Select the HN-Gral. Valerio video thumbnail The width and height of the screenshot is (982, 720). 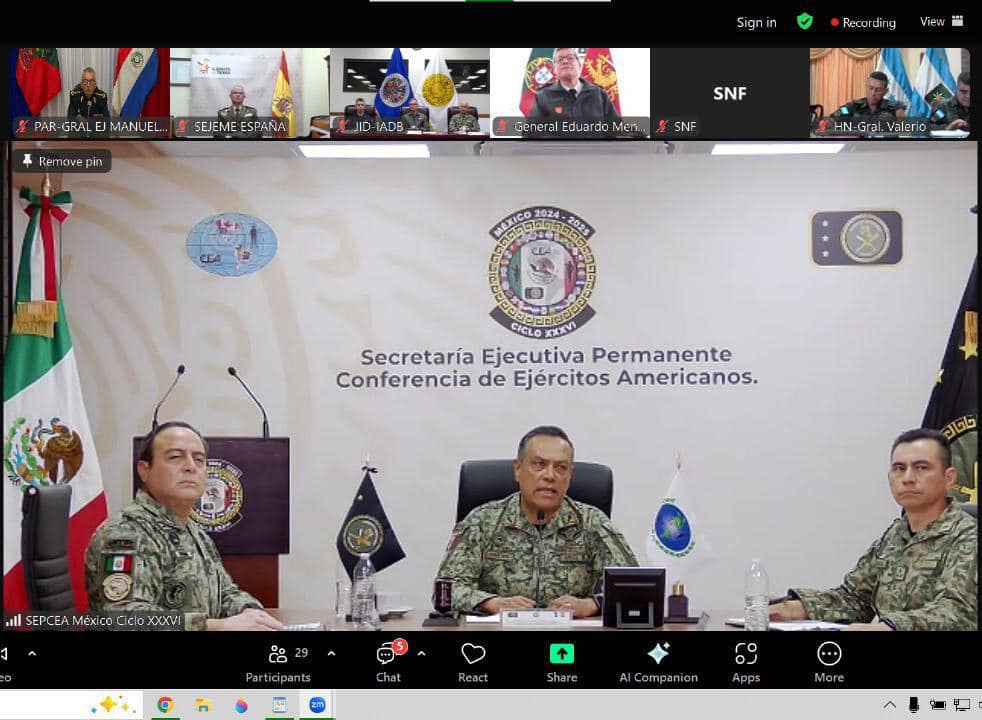click(x=890, y=93)
